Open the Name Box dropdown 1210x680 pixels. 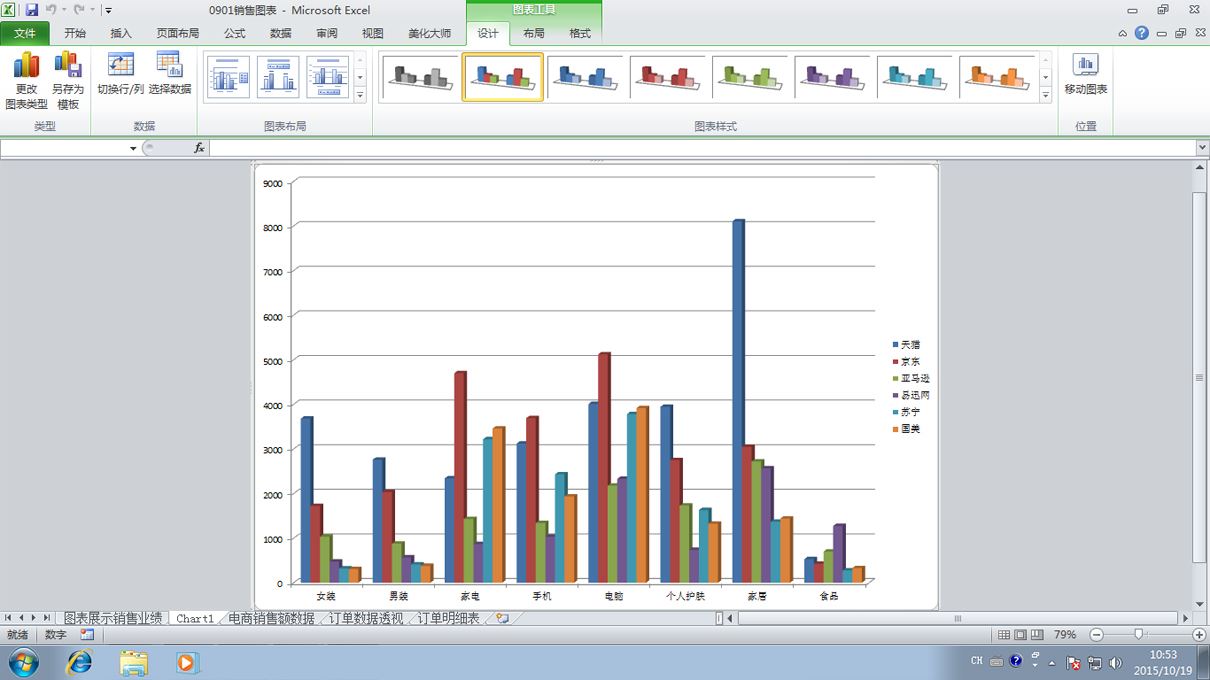pos(133,148)
